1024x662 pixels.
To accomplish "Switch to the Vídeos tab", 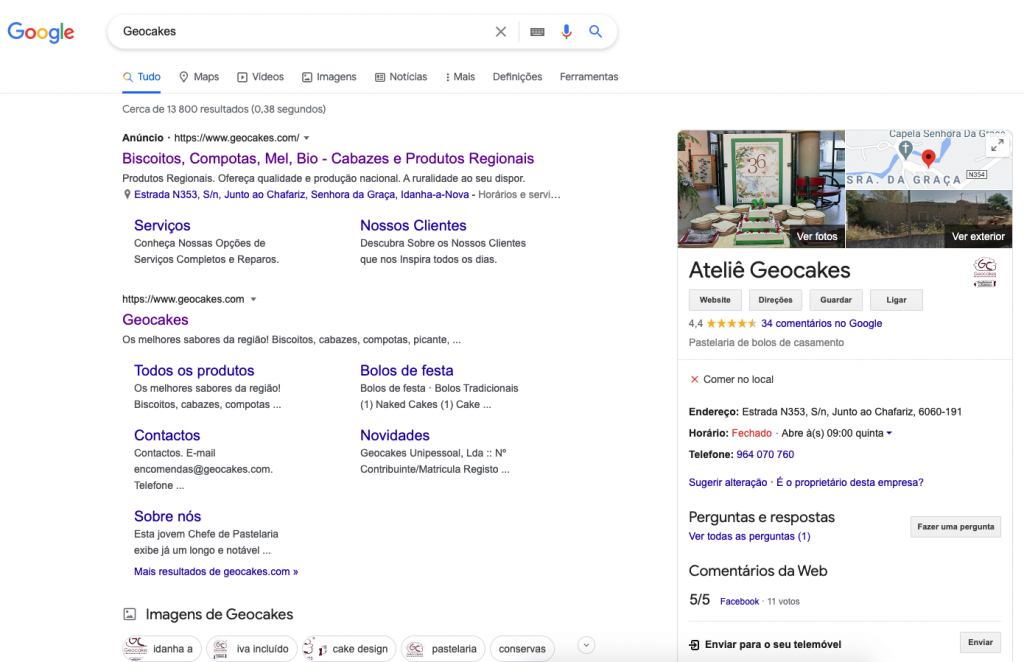I will tap(260, 77).
